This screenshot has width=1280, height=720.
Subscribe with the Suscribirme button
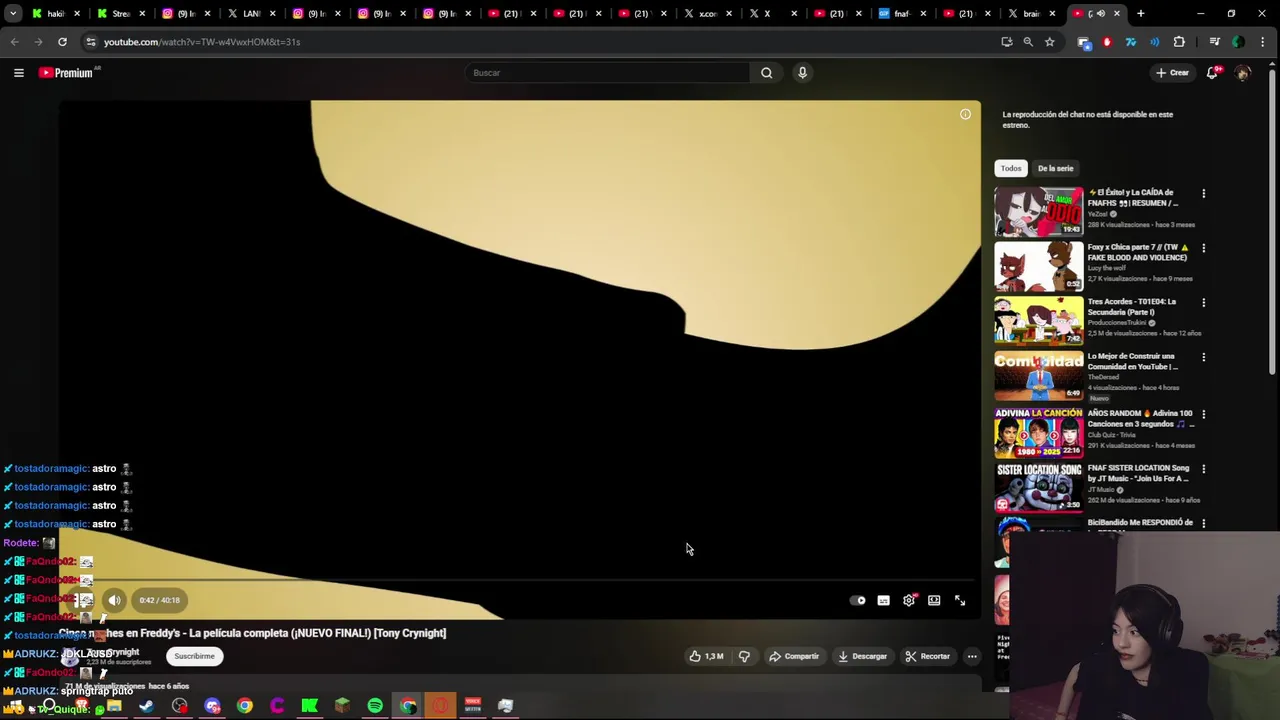(194, 656)
